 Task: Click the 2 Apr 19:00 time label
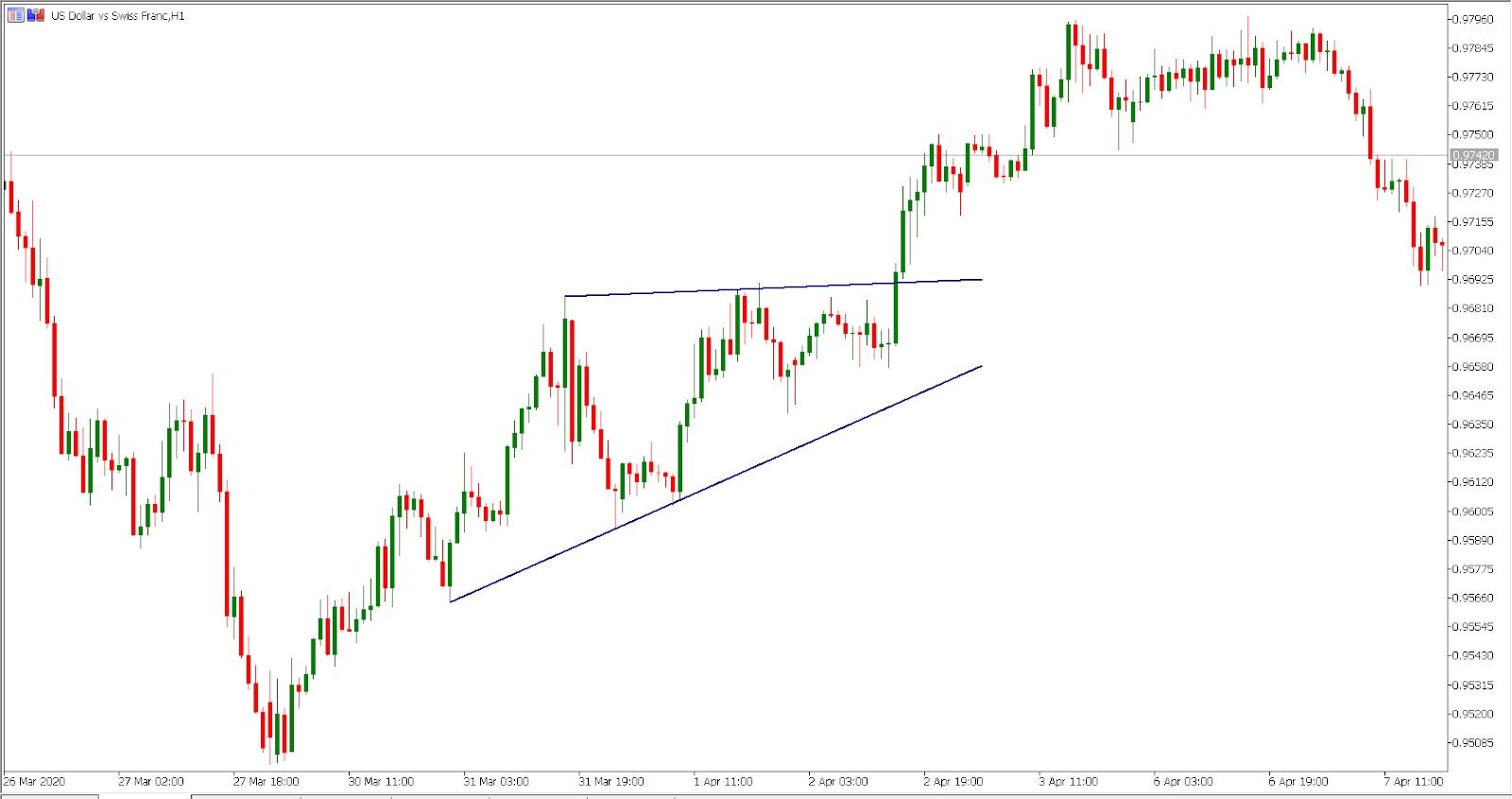point(953,781)
